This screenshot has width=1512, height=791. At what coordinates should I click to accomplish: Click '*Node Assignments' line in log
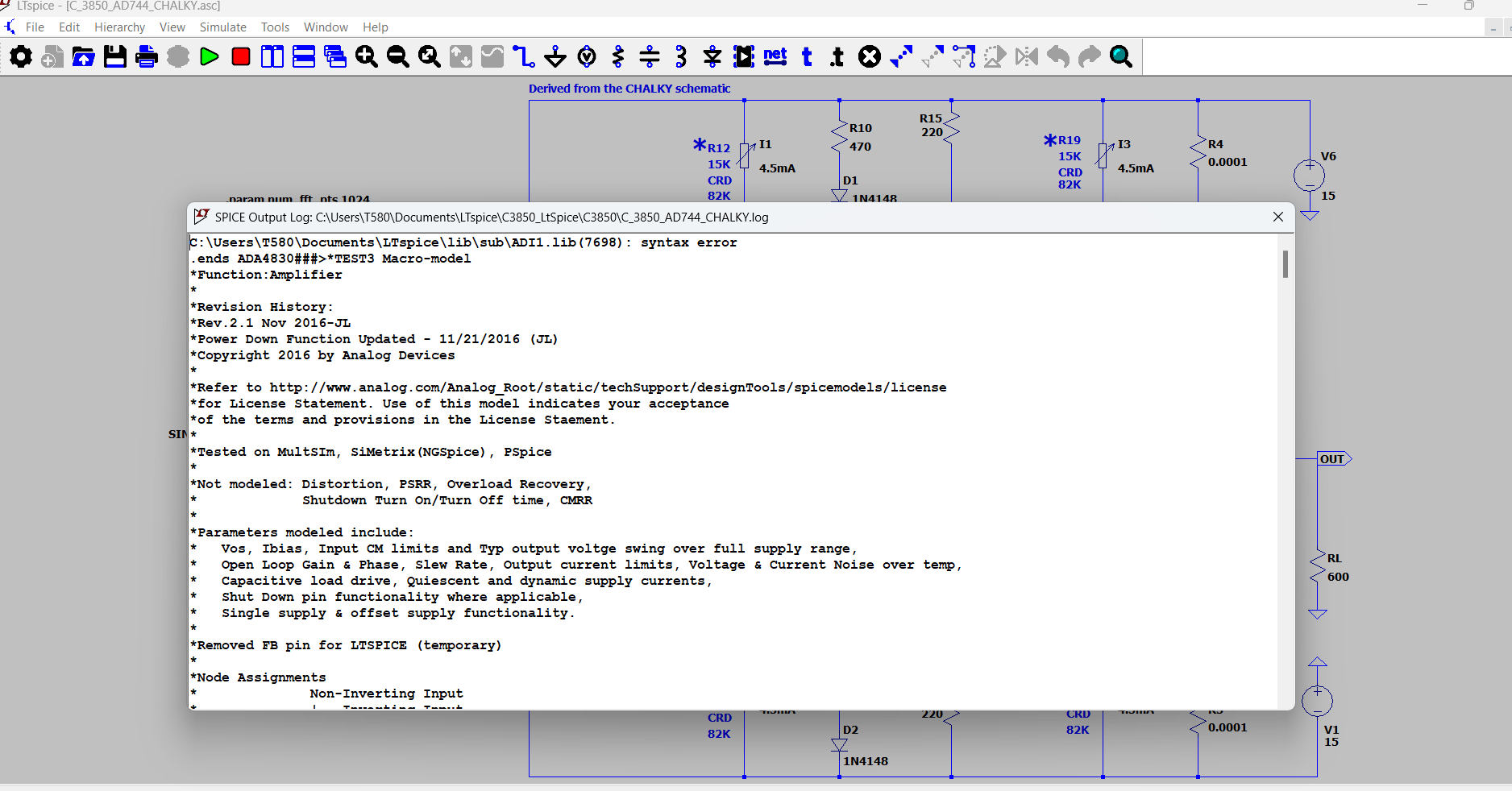coord(258,677)
